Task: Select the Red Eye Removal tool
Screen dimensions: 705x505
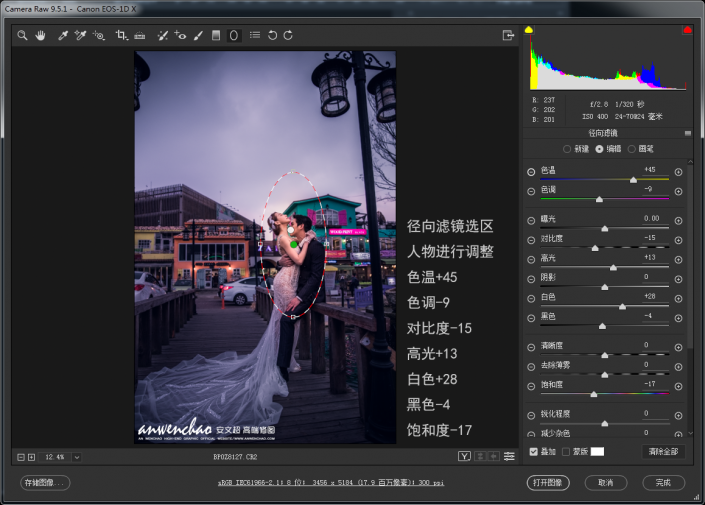Action: pyautogui.click(x=180, y=35)
